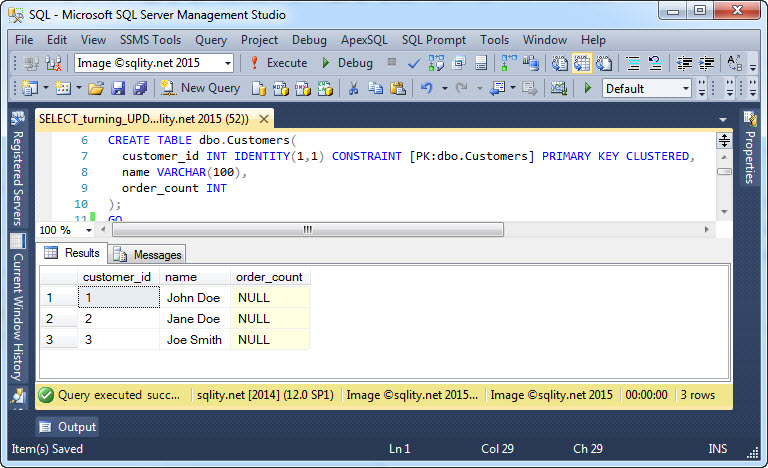Click the Analysis Services XMLA Query icon
768x468 pixels.
[325, 89]
